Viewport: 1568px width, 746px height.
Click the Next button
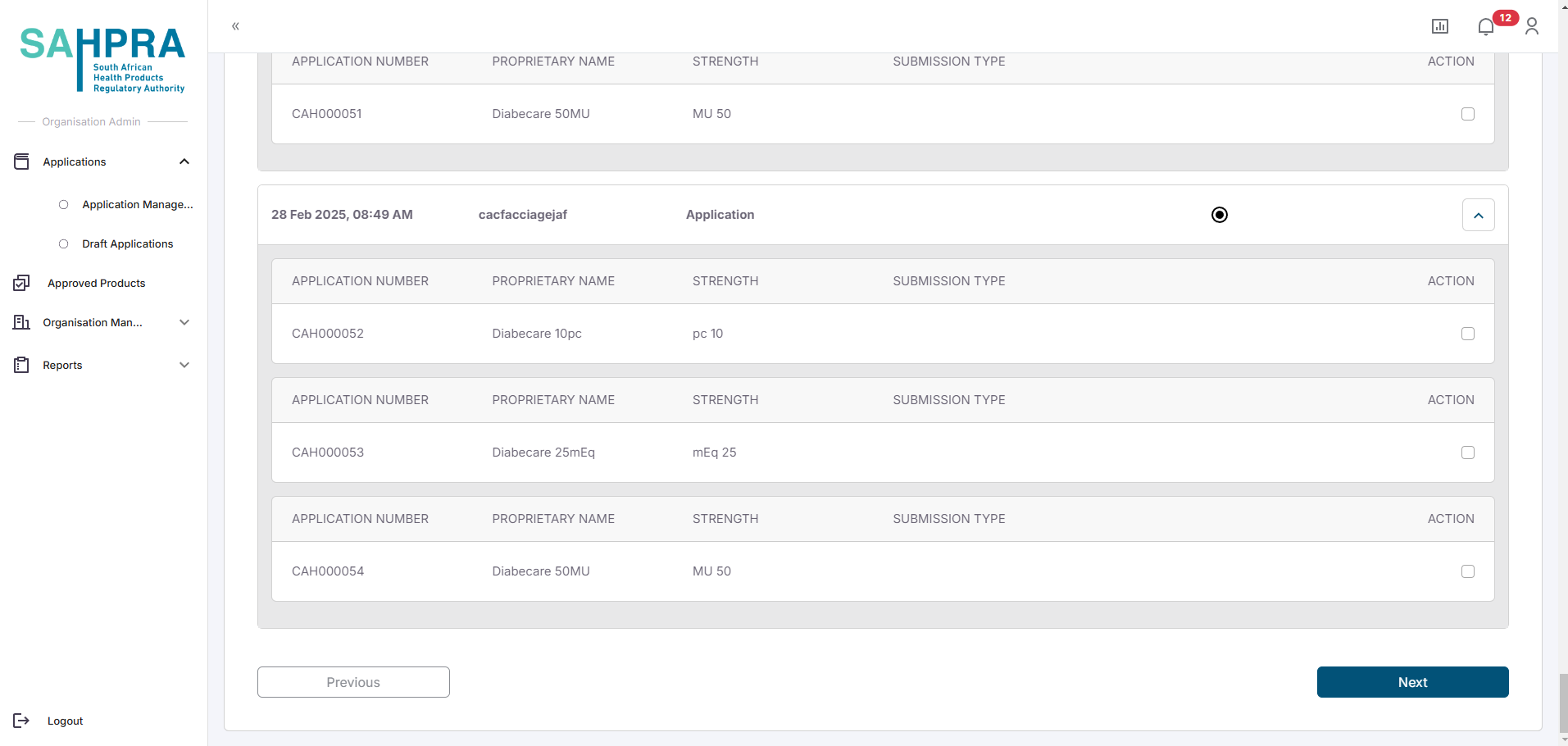pyautogui.click(x=1412, y=682)
